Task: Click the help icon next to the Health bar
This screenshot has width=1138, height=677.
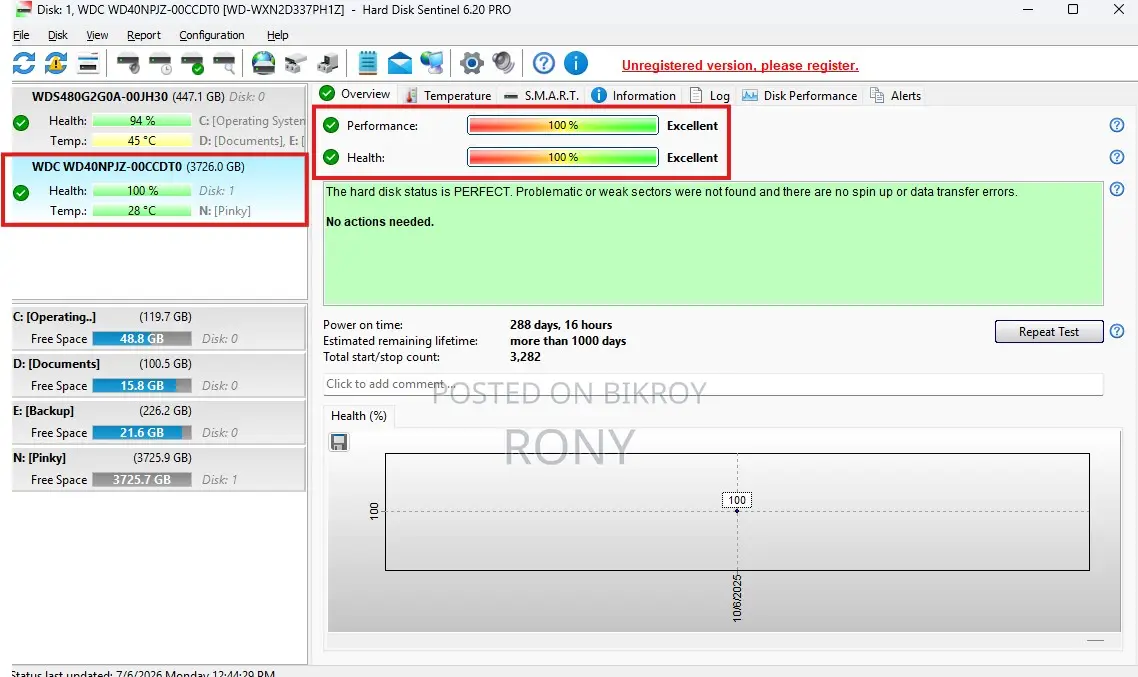Action: (x=1117, y=157)
